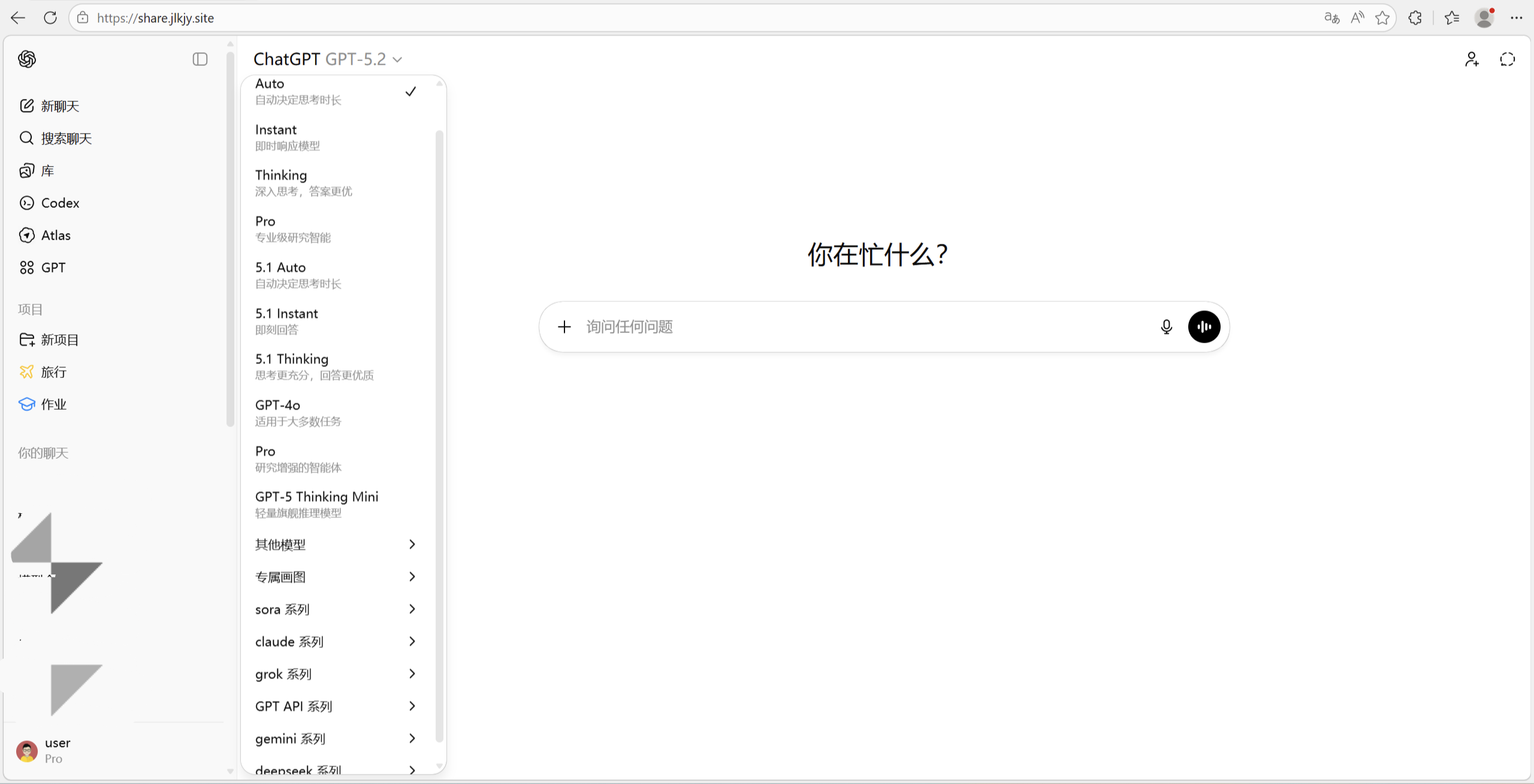Open voice mode with the black waveform button

(x=1204, y=326)
